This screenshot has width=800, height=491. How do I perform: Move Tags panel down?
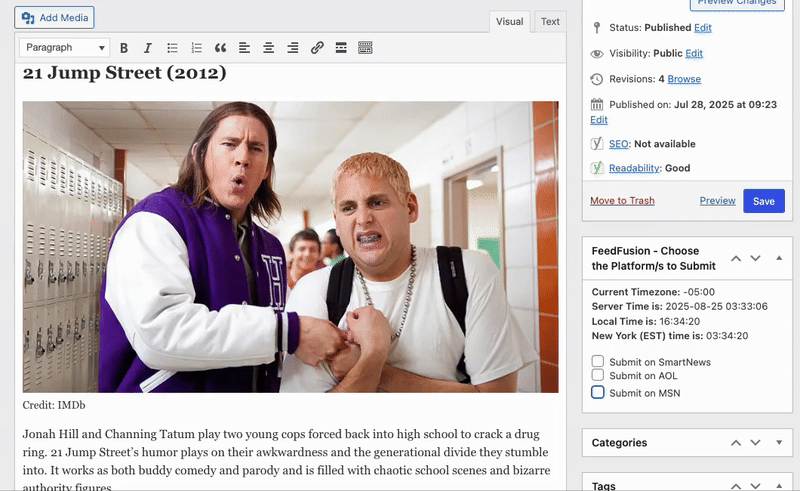point(756,486)
